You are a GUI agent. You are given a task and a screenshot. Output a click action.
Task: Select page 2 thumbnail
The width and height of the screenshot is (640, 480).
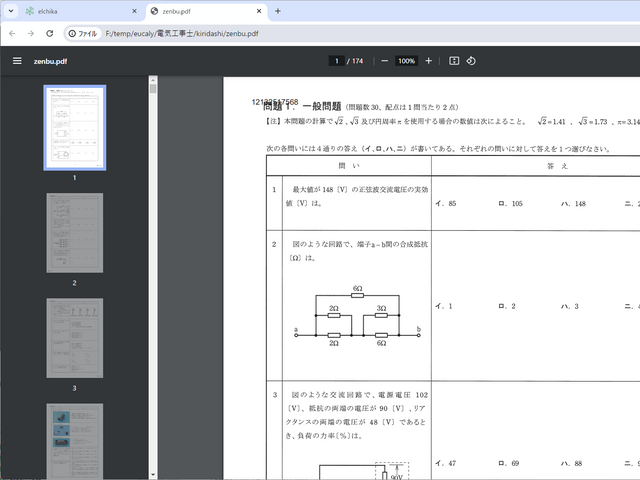coord(75,233)
